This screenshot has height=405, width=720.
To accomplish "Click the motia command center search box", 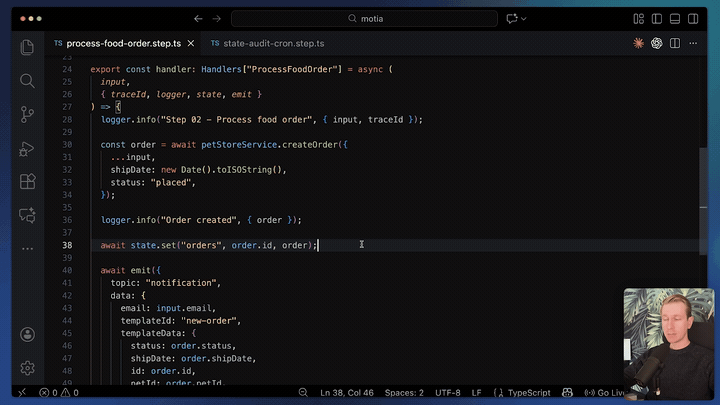I will pyautogui.click(x=364, y=18).
